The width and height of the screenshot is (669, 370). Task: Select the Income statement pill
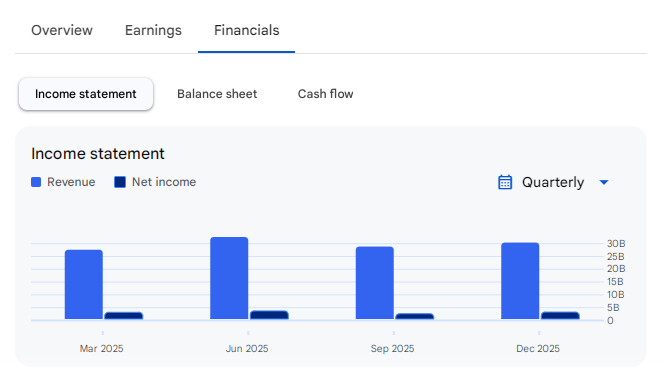point(86,94)
